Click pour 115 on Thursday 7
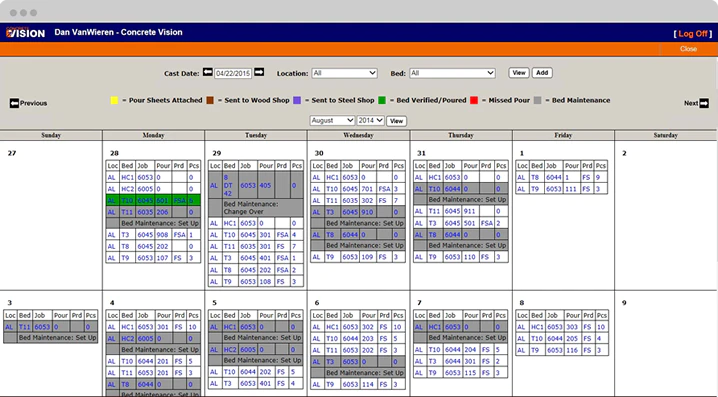 470,373
